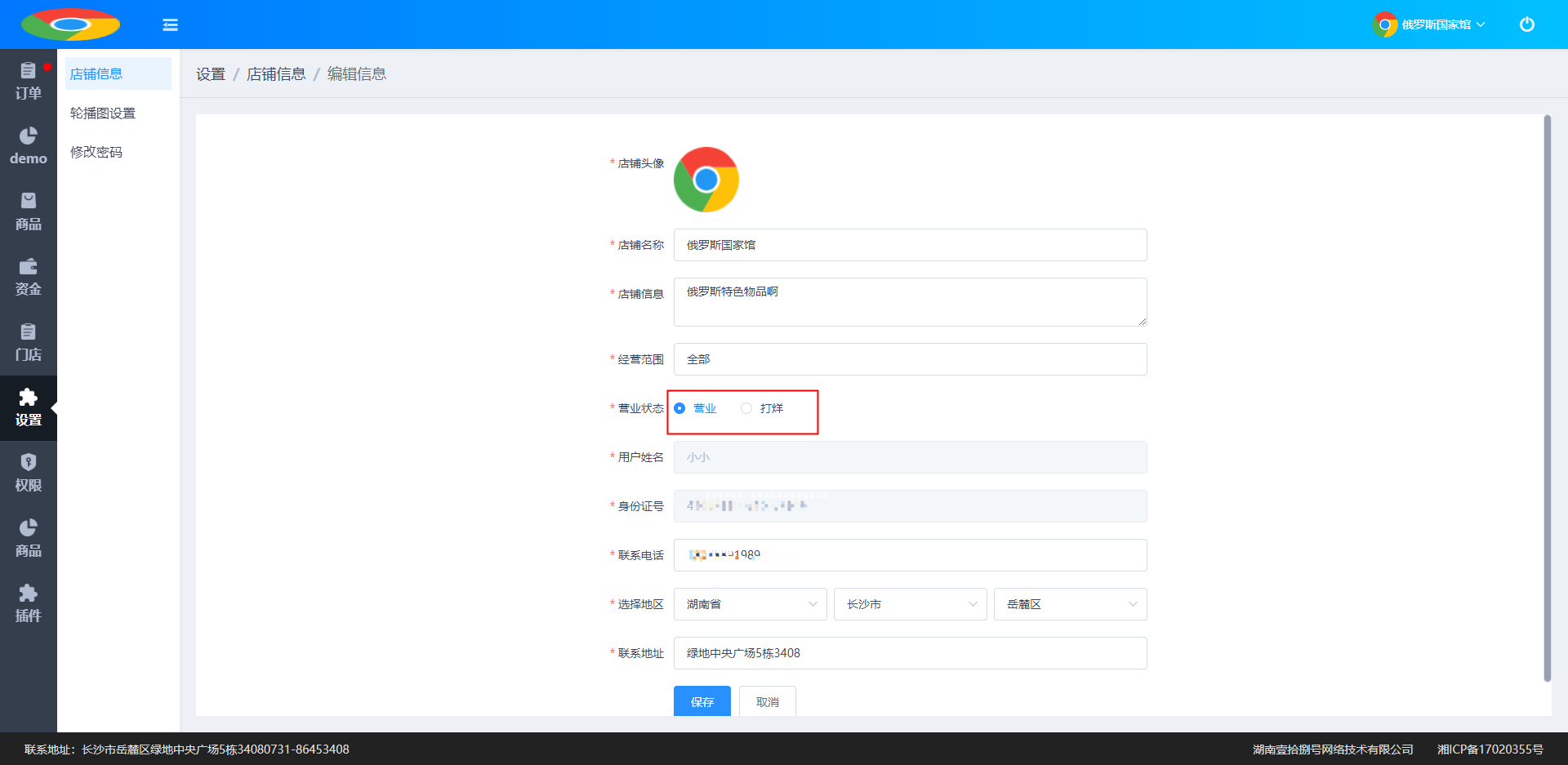Click into the 店铺信息 textarea
Image resolution: width=1568 pixels, height=765 pixels.
tap(911, 302)
